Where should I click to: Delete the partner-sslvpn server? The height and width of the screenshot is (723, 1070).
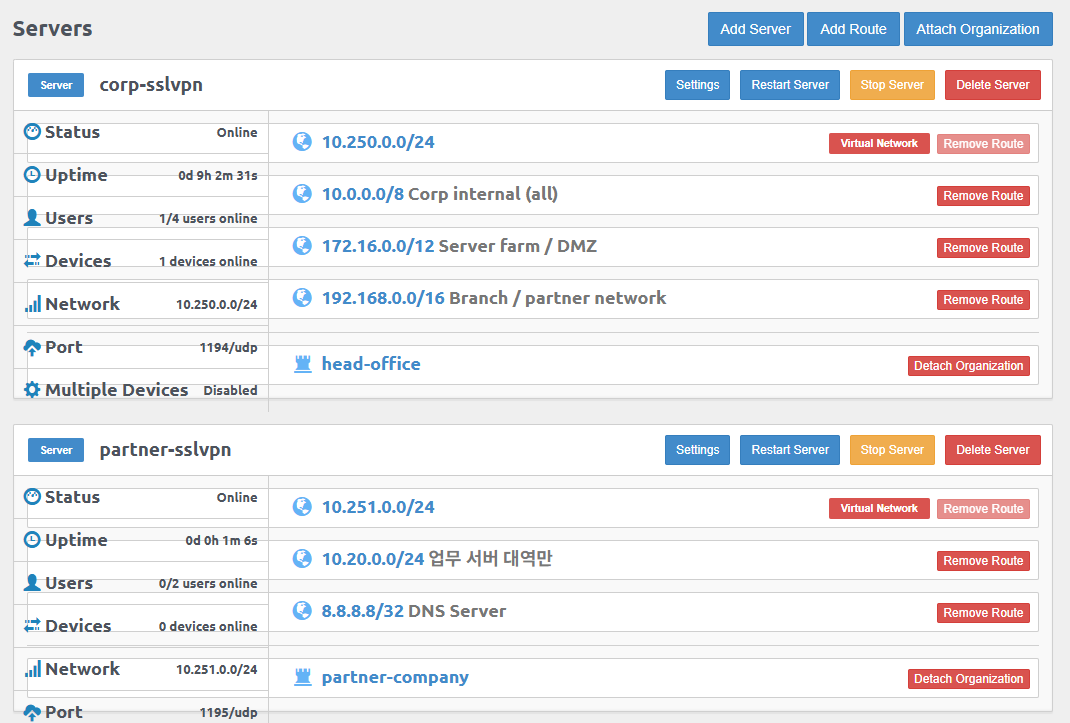click(992, 450)
